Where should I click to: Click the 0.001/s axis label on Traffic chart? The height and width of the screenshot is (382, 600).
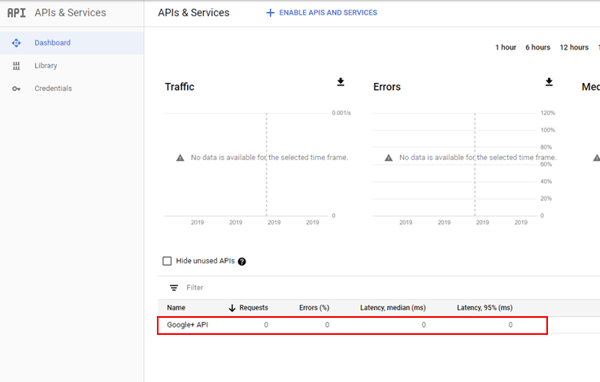click(341, 113)
